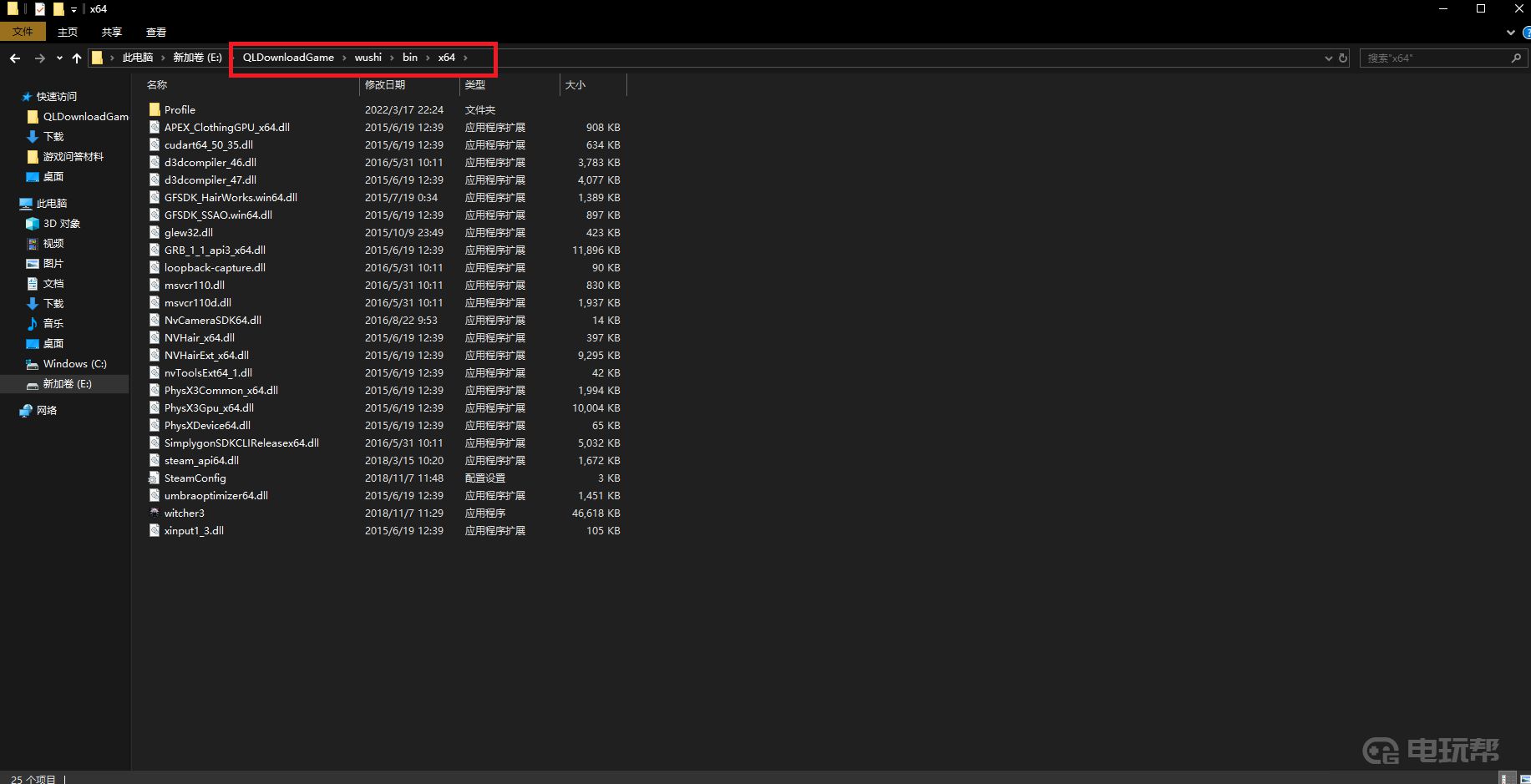The image size is (1531, 784).
Task: Select APEX_ClothingGPU_x64.dll file icon
Action: click(155, 127)
